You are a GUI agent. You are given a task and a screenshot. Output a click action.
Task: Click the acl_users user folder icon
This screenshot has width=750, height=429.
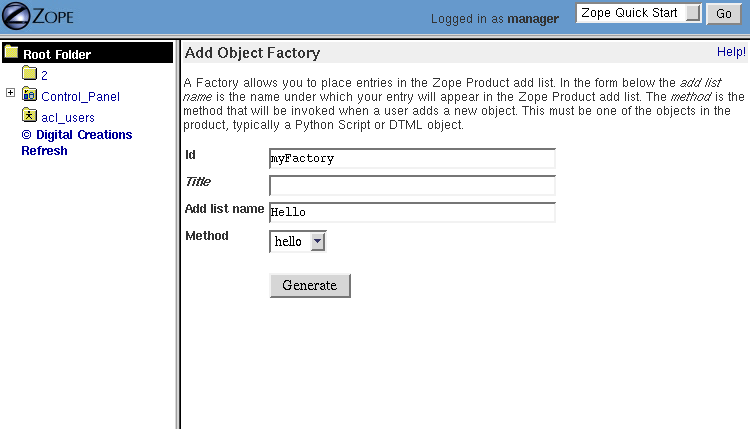29,116
